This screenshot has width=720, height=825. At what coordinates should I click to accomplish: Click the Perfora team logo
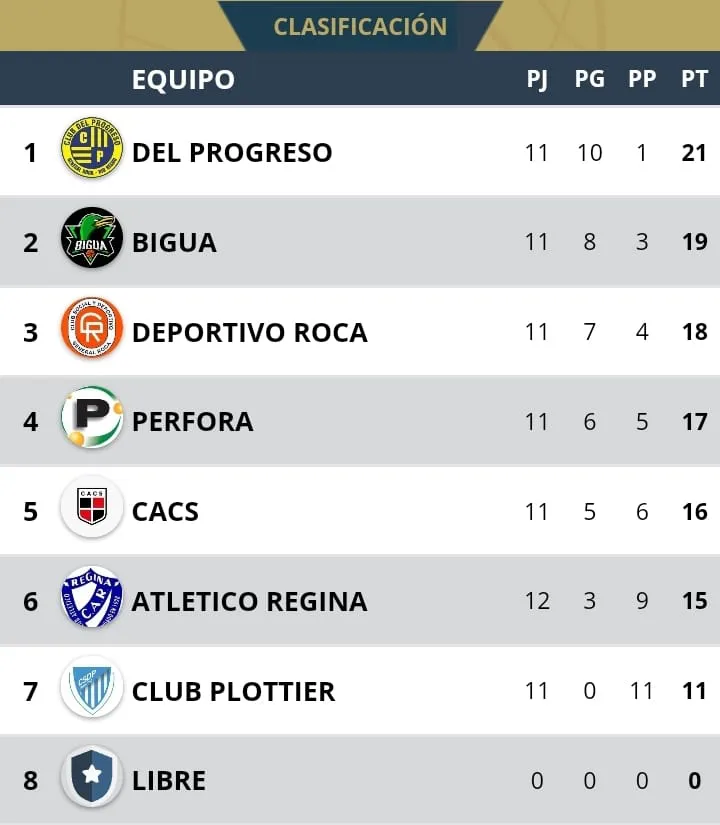coord(91,421)
